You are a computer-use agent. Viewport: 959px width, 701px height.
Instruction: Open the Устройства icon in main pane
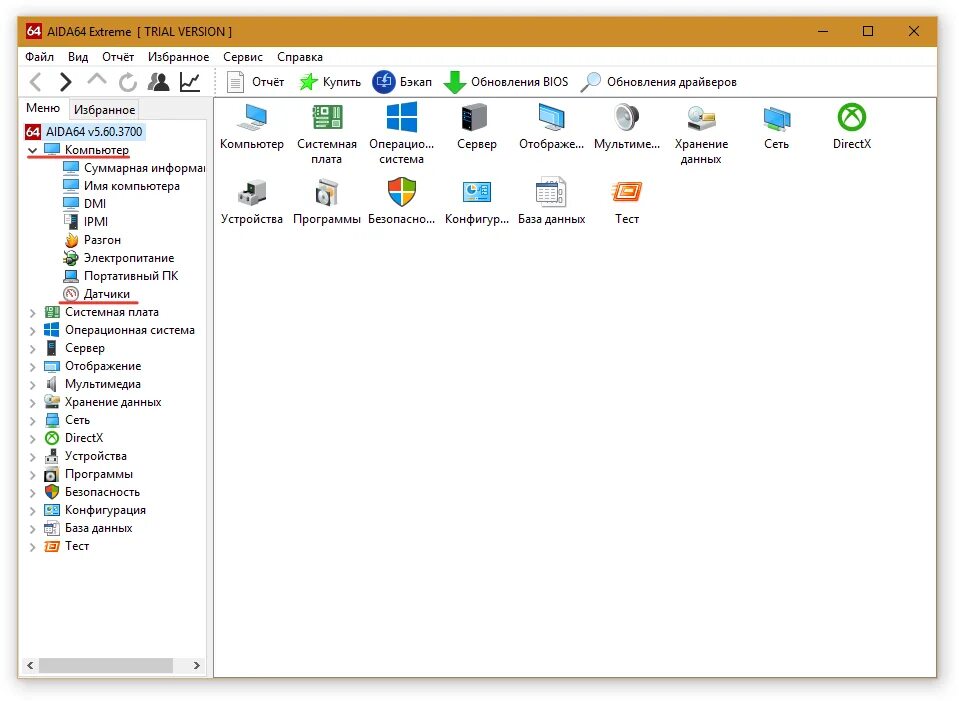pyautogui.click(x=252, y=193)
